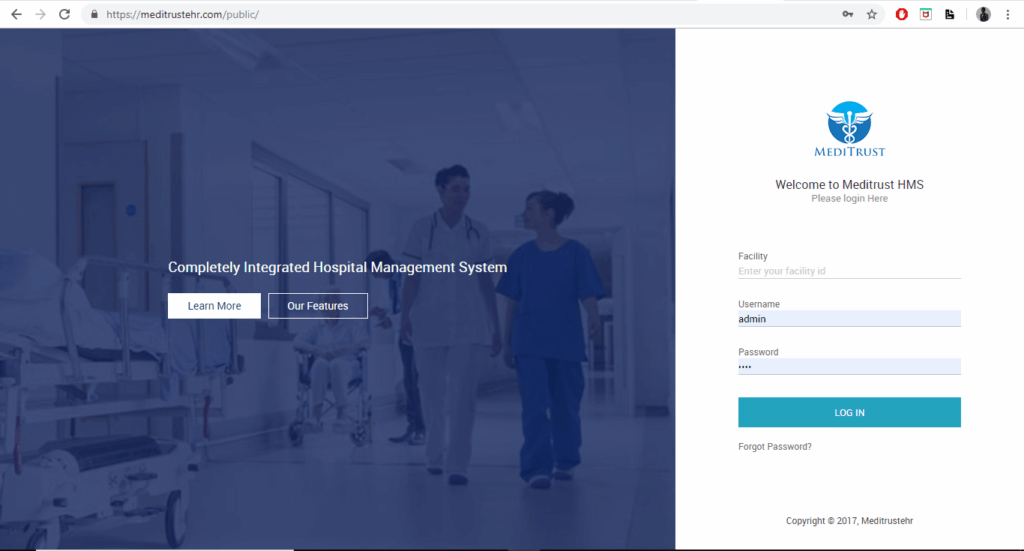This screenshot has height=551, width=1024.
Task: Click into the Password field
Action: (x=849, y=367)
